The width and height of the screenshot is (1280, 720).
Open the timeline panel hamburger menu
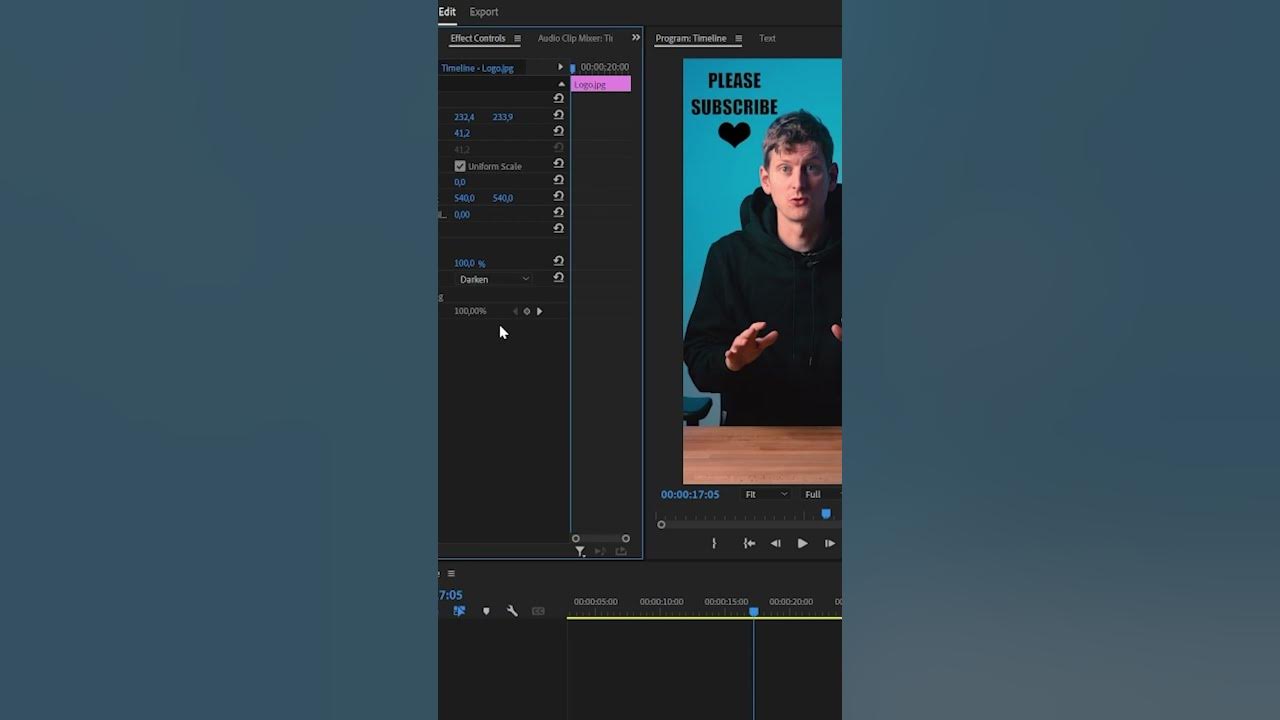tap(451, 573)
